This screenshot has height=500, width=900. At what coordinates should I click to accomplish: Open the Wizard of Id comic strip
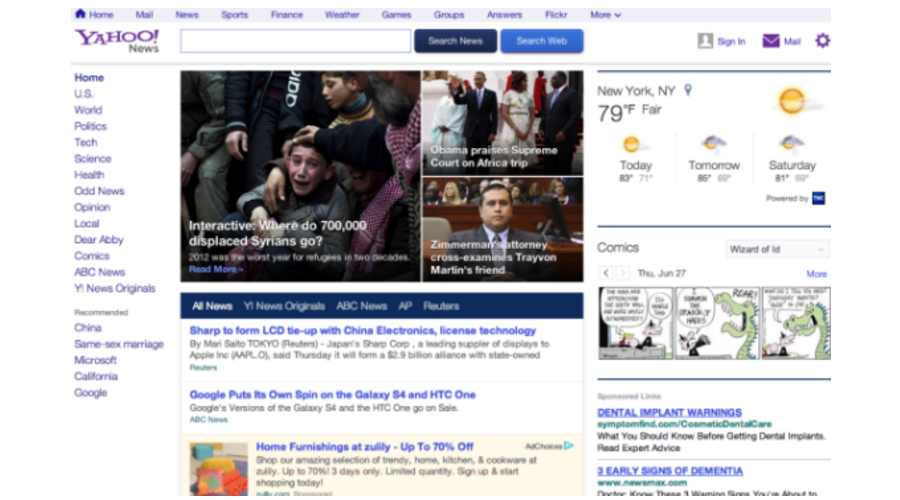click(x=714, y=323)
